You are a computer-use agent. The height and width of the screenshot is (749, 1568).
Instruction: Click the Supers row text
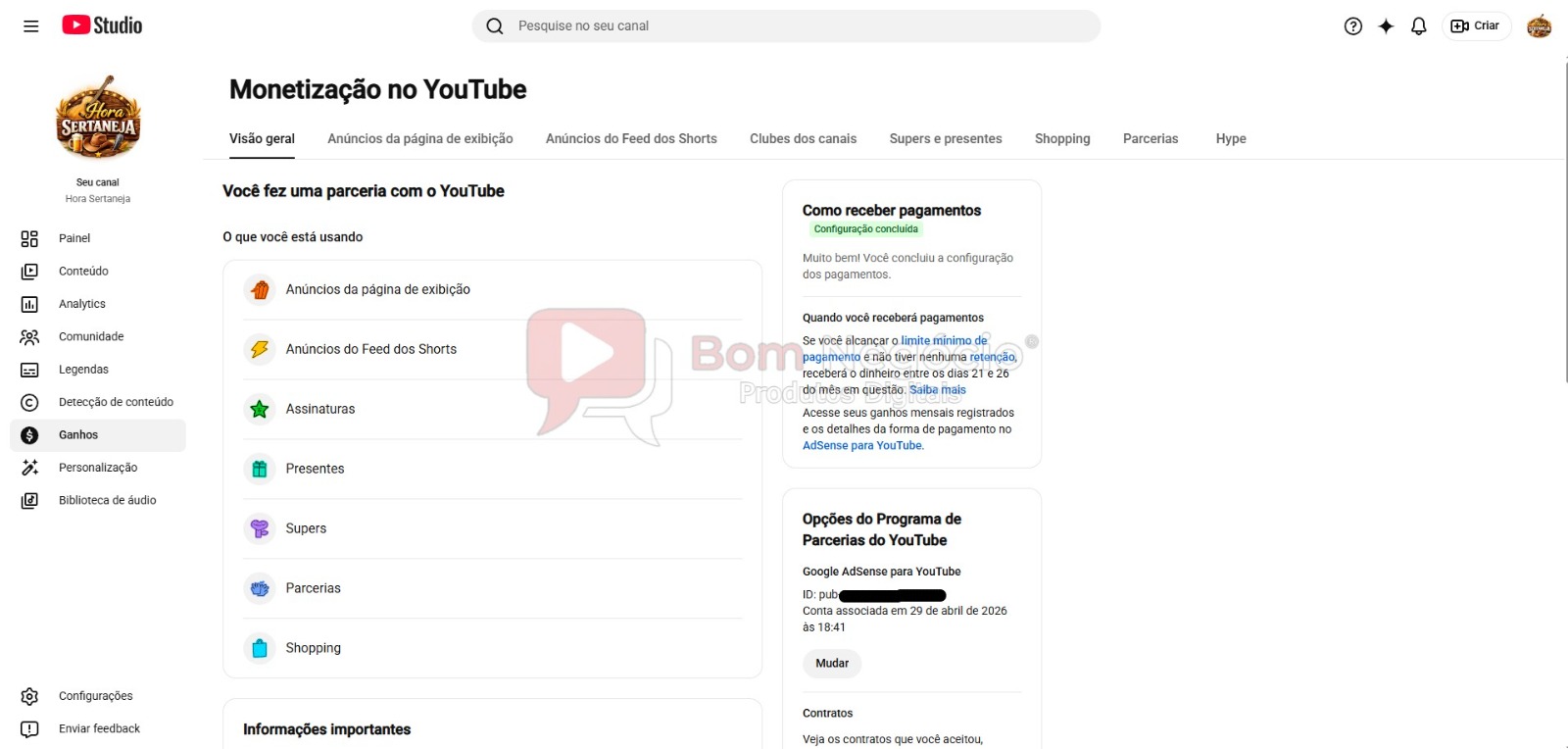pos(306,528)
